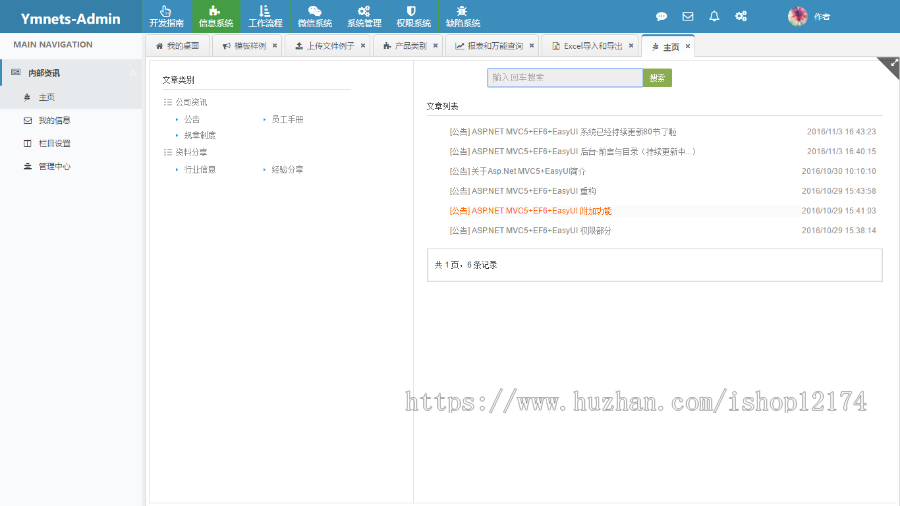Viewport: 900px width, 506px height.
Task: Open article 关于Asp.Net MVC5+EasyUI简介
Action: click(517, 171)
